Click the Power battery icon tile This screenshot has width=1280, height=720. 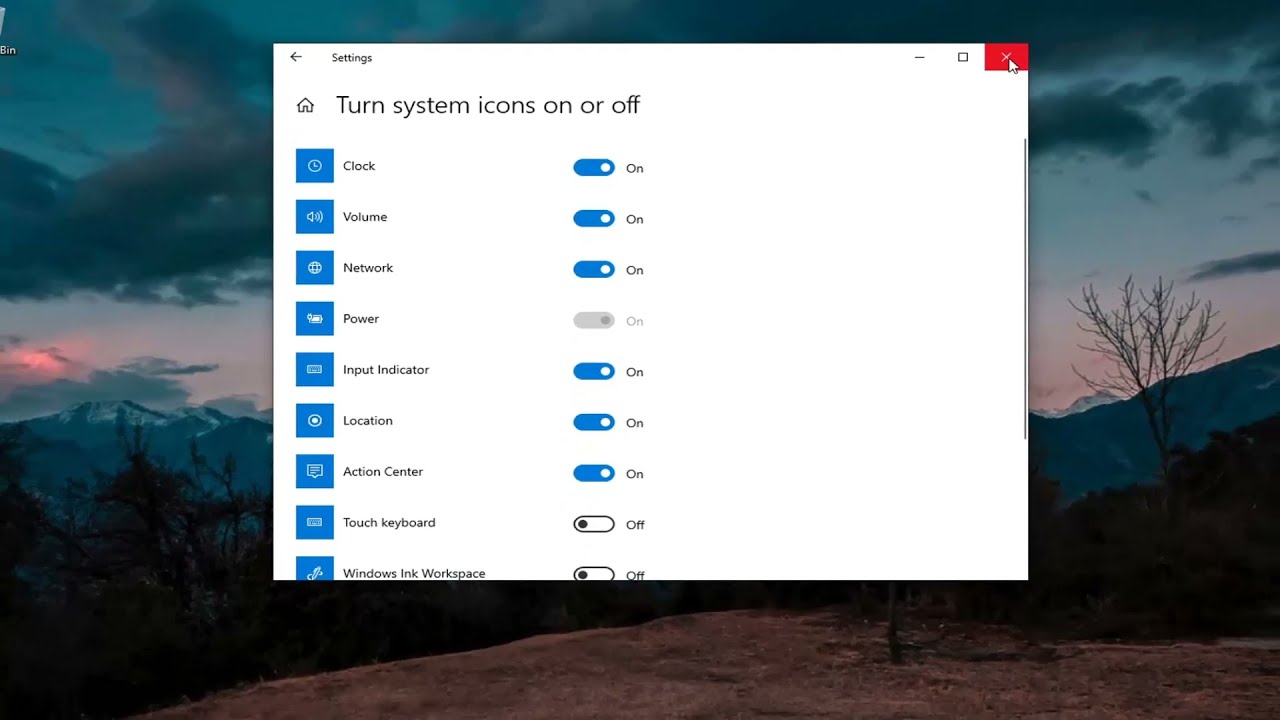[314, 319]
